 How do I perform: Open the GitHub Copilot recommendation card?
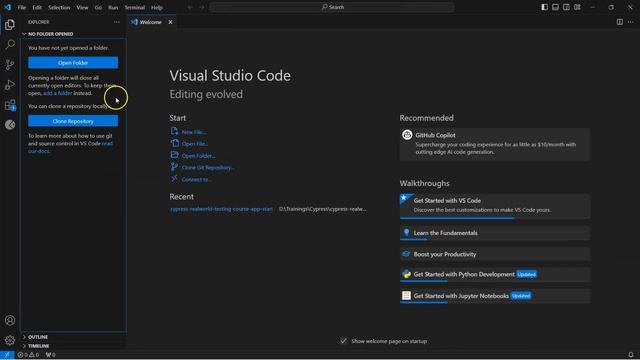(x=495, y=144)
